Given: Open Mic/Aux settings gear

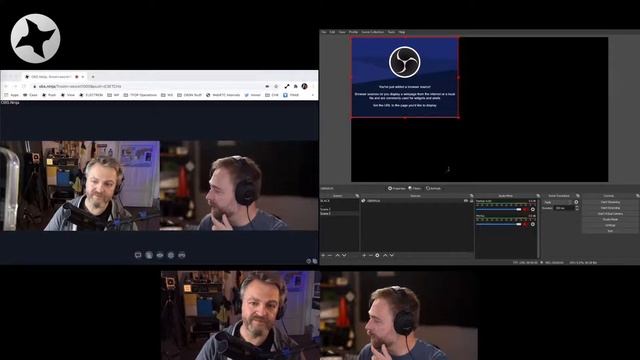Looking at the screenshot, I should click(x=533, y=224).
